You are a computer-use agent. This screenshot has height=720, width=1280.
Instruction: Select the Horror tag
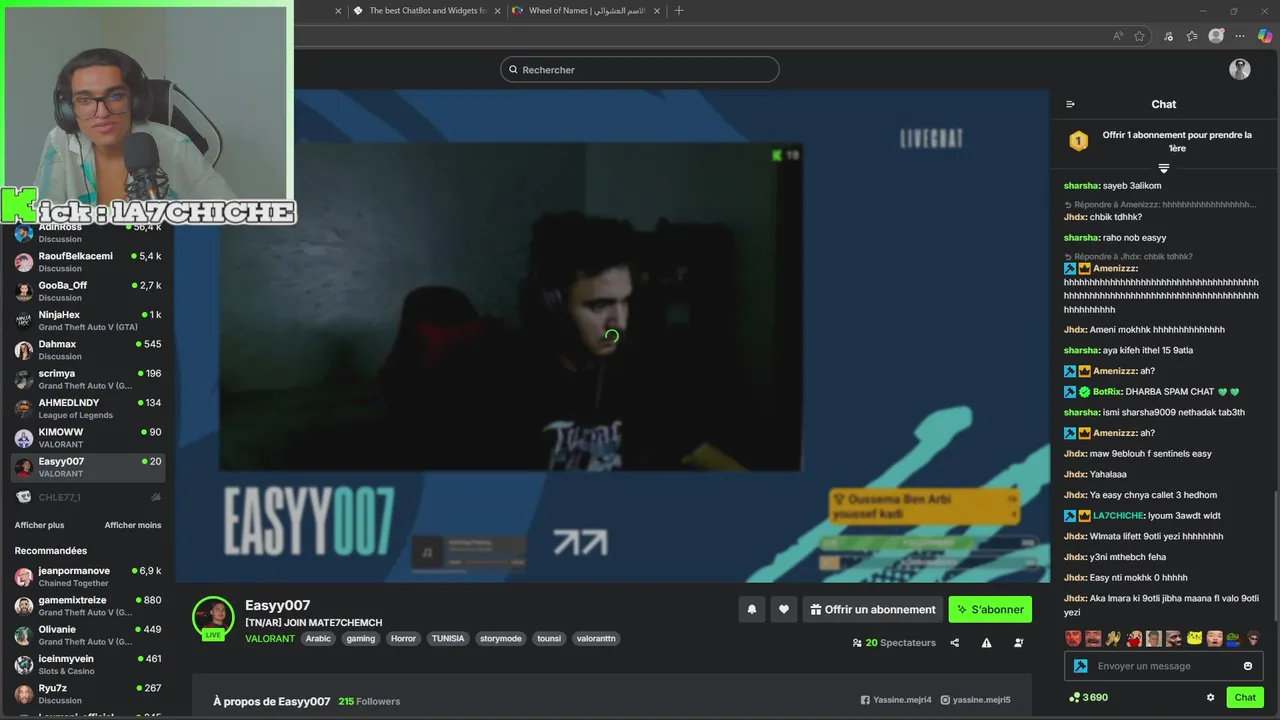[403, 638]
